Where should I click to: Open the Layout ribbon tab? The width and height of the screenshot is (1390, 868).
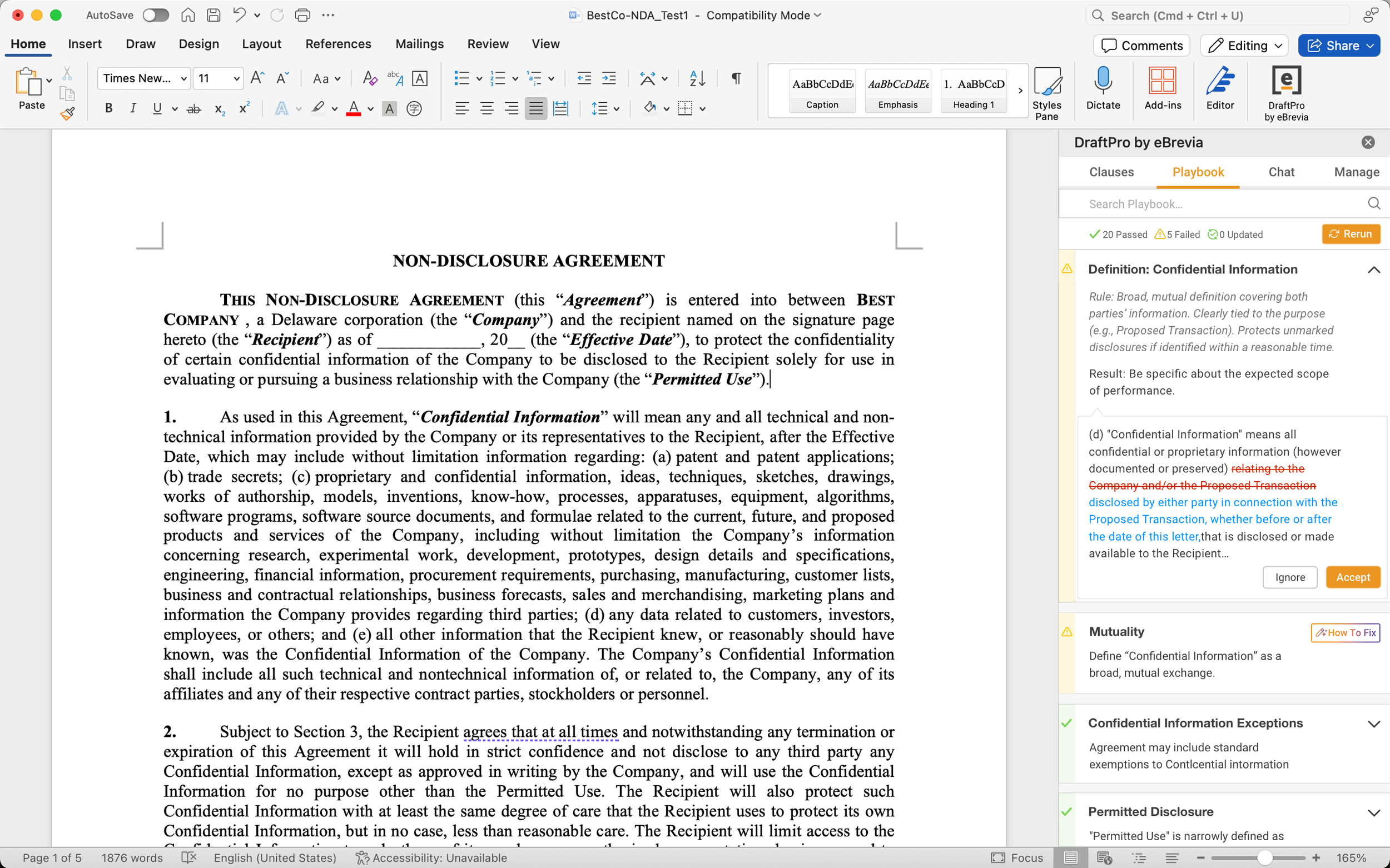pyautogui.click(x=261, y=44)
